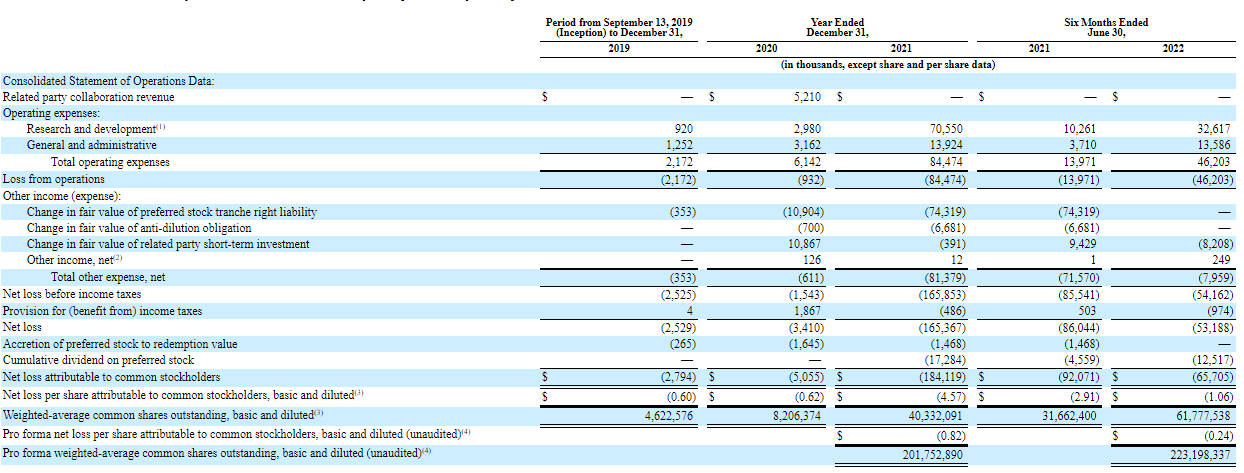Click research and development value 32,617

tap(1213, 129)
